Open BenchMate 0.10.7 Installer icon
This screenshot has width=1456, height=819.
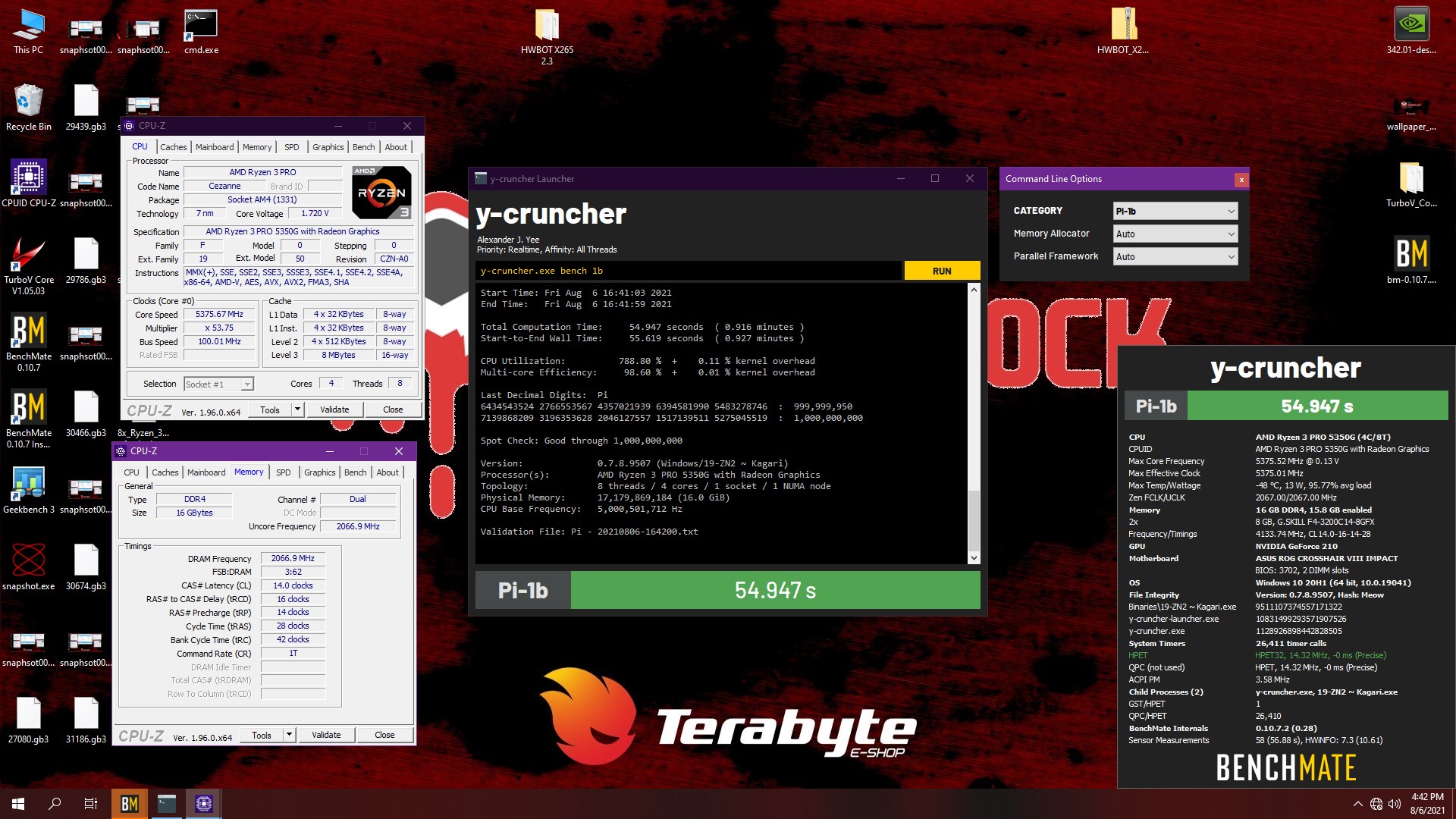click(29, 419)
